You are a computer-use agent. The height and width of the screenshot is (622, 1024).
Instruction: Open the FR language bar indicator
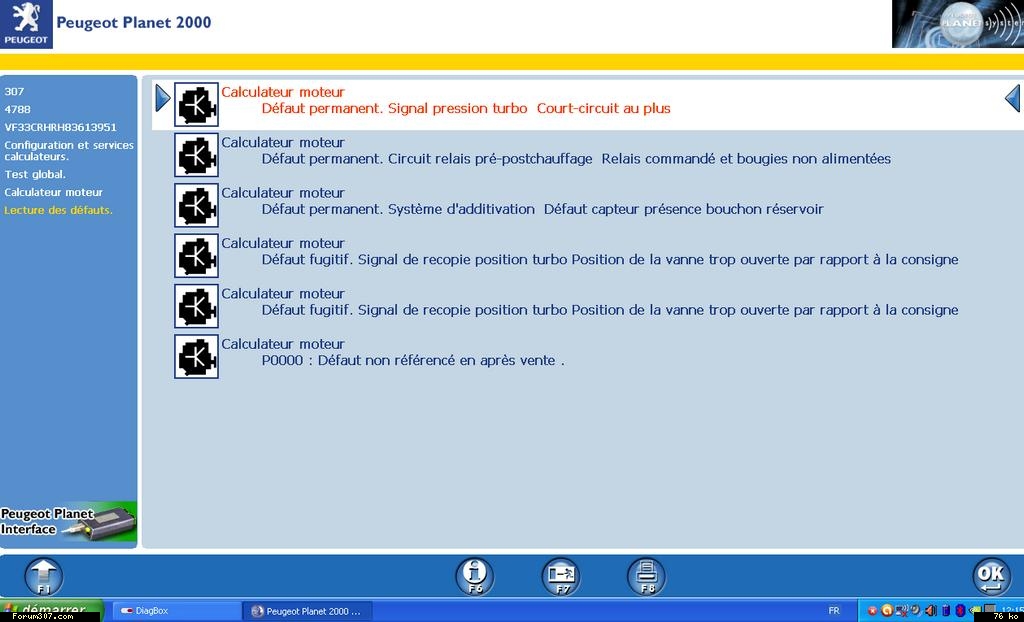(834, 611)
